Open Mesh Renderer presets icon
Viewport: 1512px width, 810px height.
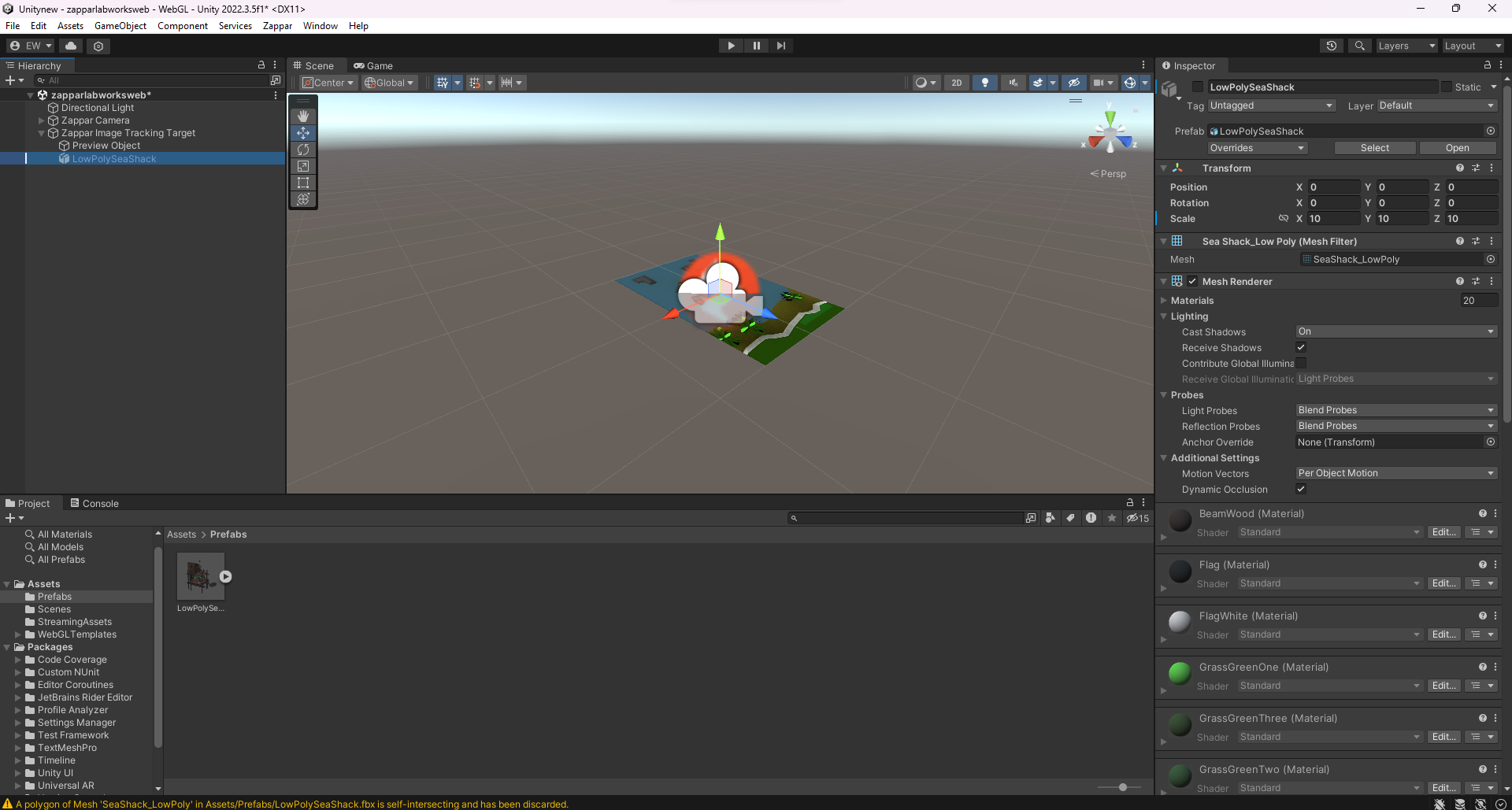[x=1476, y=281]
